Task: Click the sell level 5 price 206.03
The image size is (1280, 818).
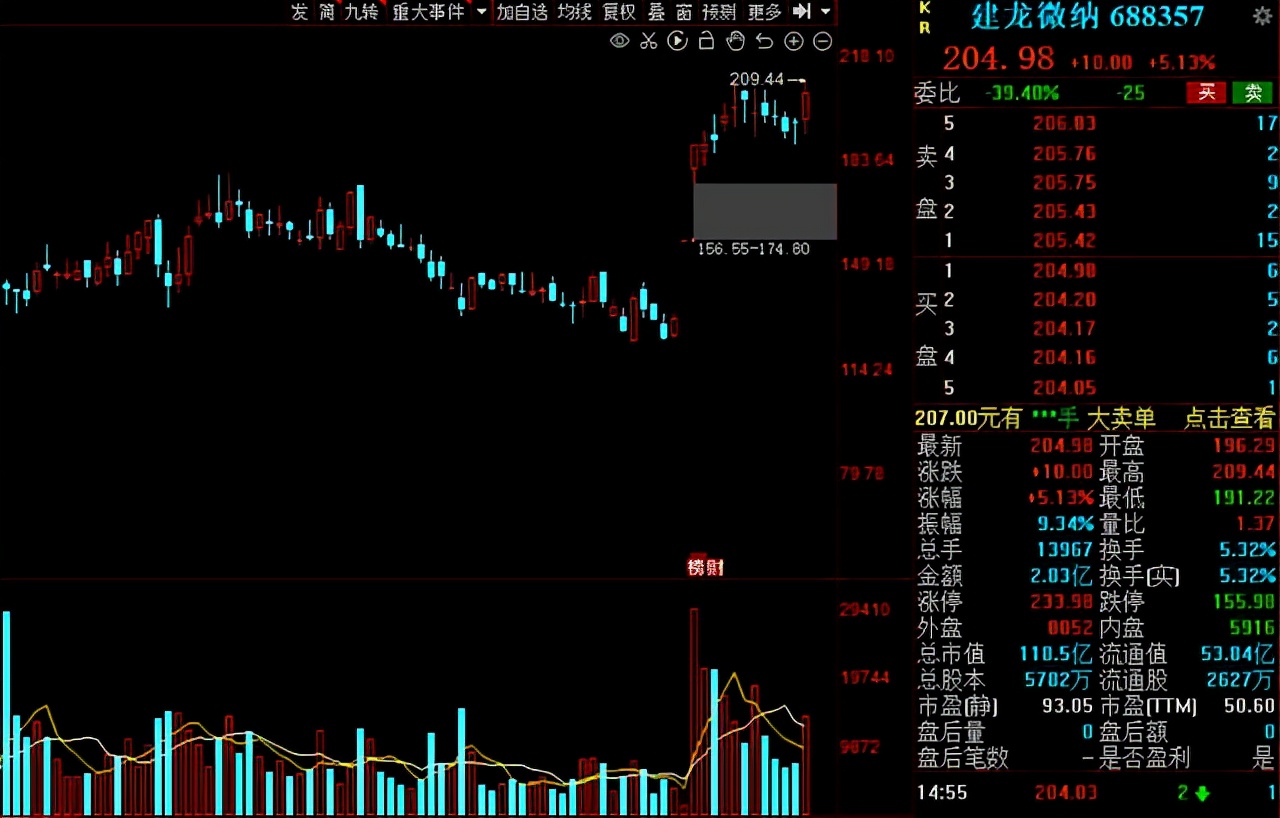Action: click(1064, 124)
